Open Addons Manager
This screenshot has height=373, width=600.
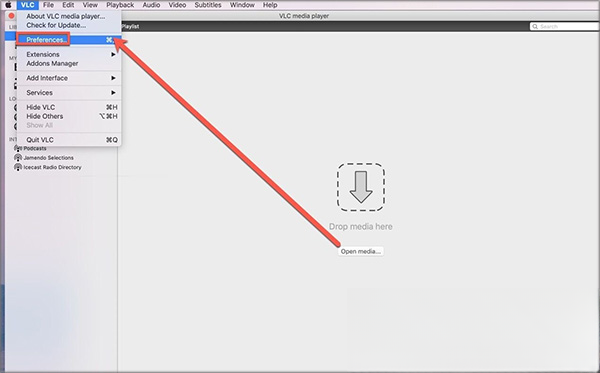[69, 64]
